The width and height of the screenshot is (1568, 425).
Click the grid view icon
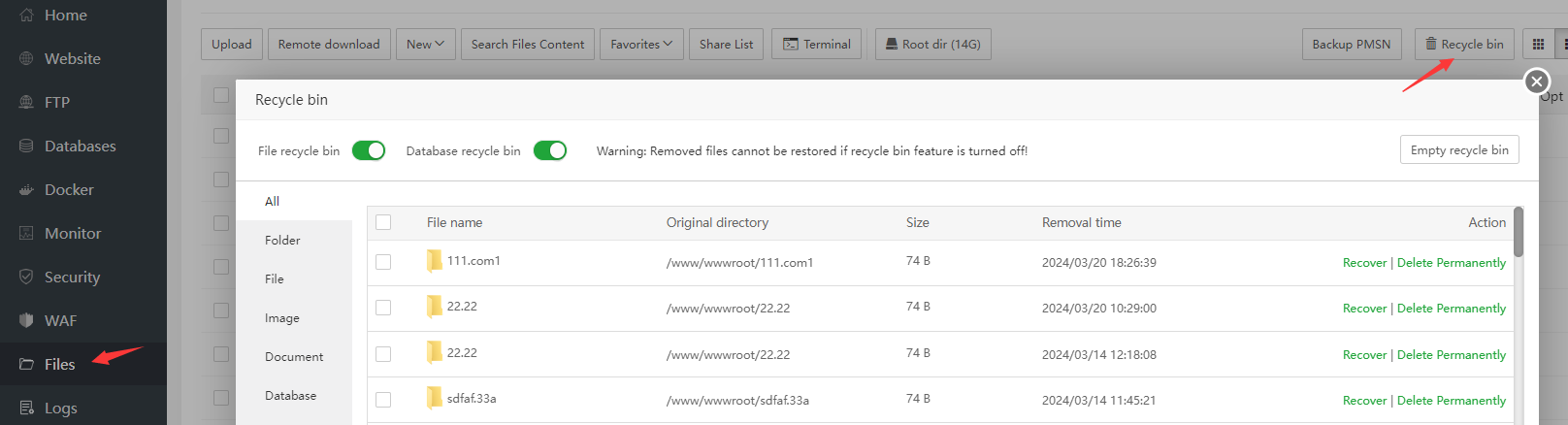click(x=1538, y=45)
